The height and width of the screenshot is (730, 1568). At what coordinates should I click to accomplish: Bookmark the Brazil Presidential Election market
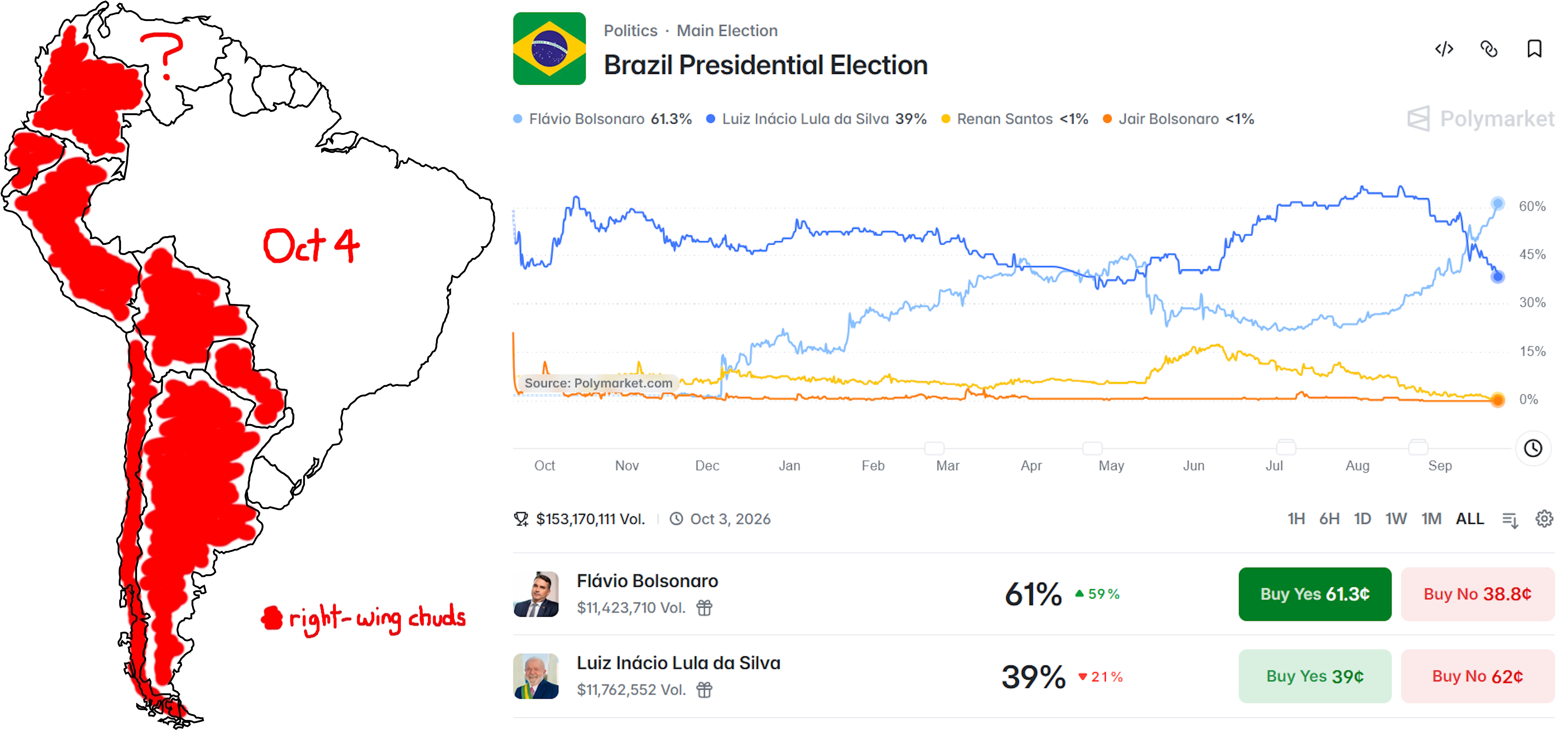1534,49
